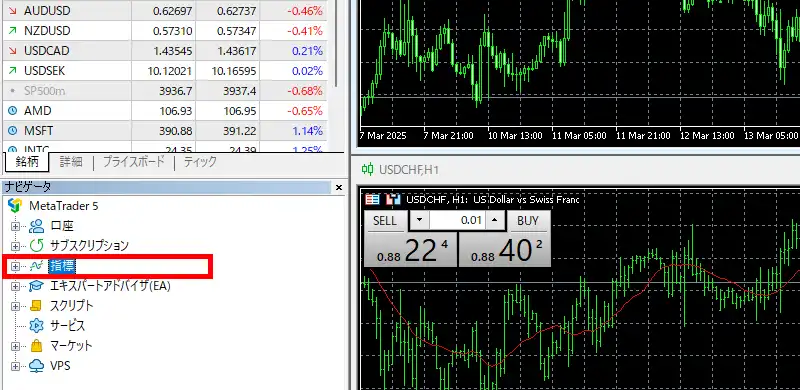
Task: Click the AUDUSD down arrow icon
Action: [x=13, y=11]
